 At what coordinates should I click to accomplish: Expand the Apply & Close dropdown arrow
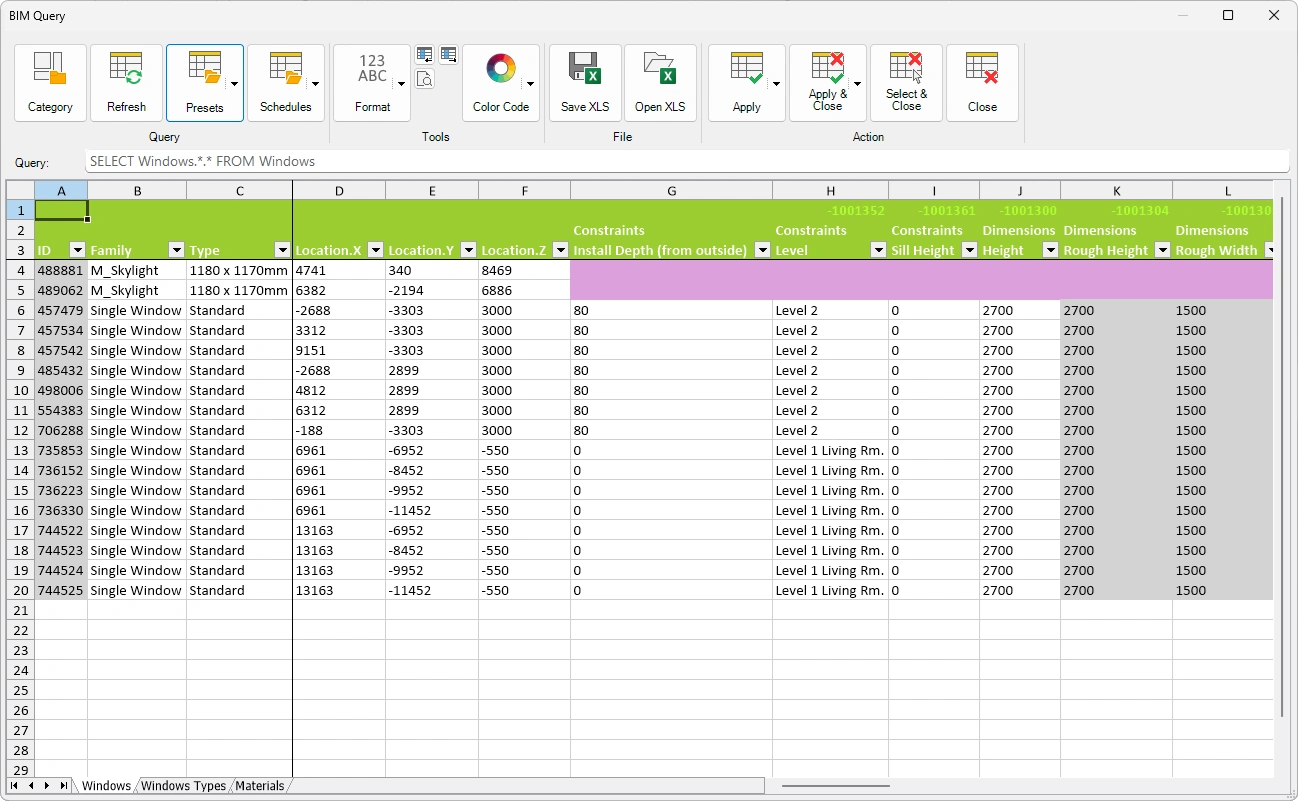tap(859, 83)
